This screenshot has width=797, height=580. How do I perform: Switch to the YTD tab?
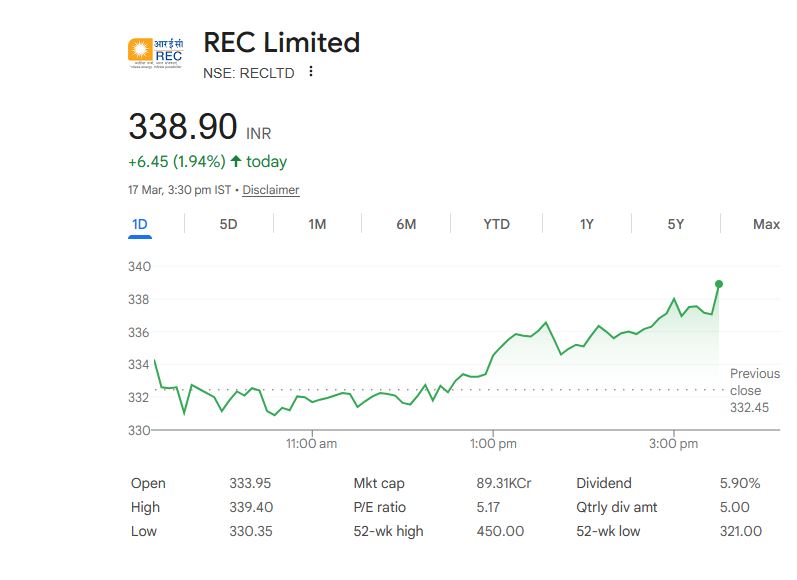click(496, 224)
